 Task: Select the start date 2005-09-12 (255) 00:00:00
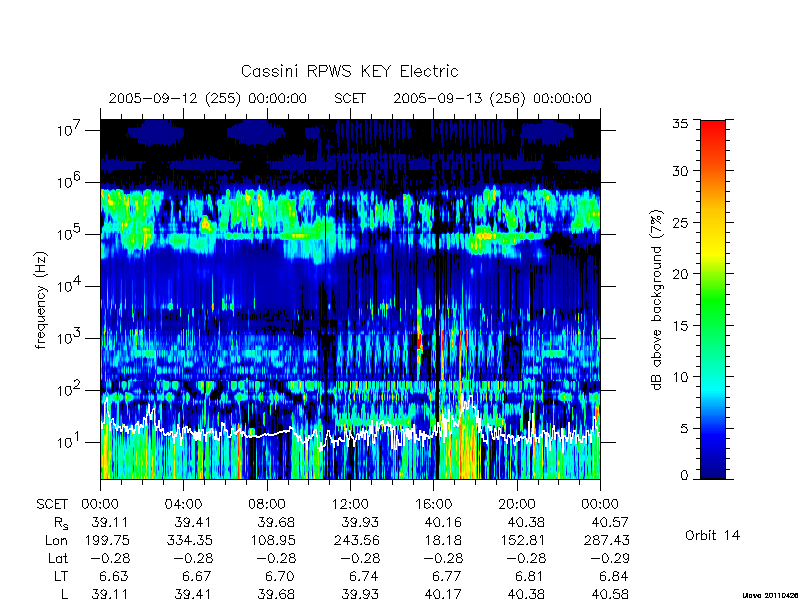point(208,98)
